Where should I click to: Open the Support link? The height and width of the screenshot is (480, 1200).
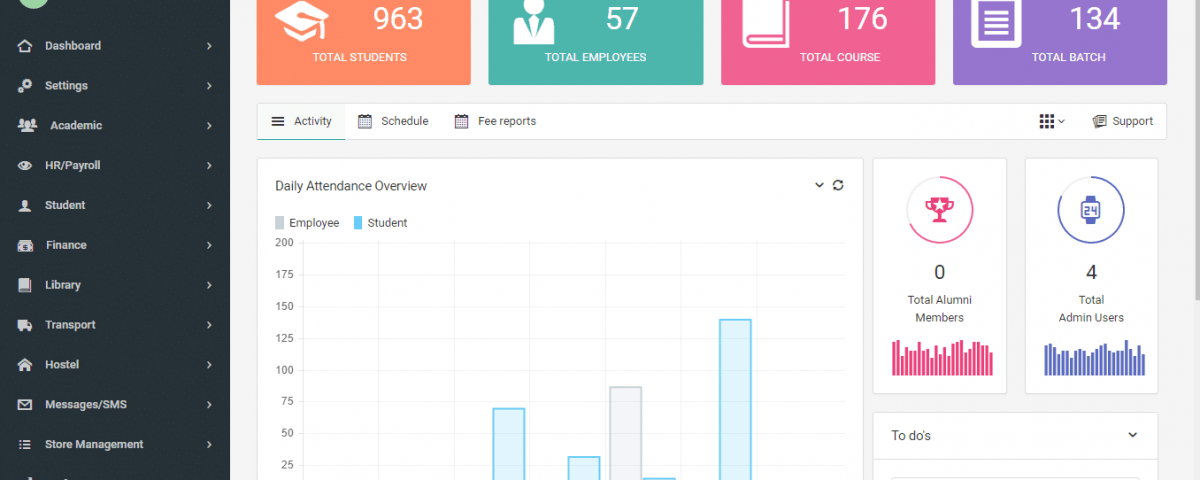pos(1122,121)
